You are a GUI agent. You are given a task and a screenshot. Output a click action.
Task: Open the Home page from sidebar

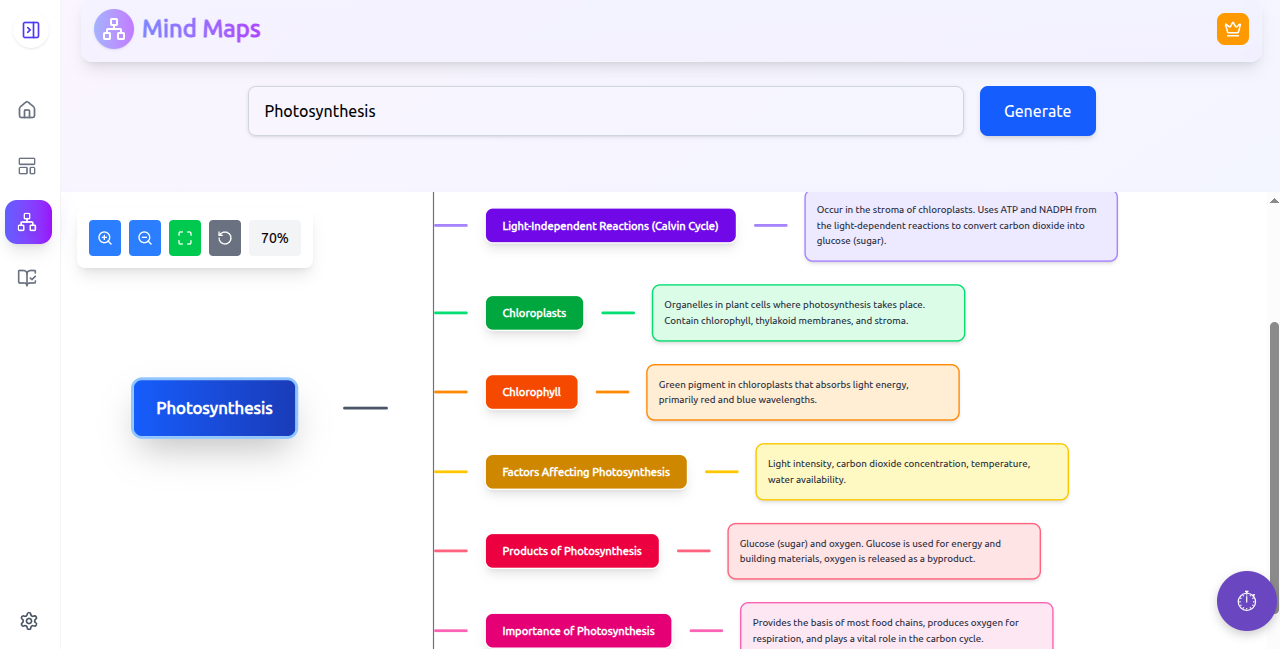pos(27,110)
